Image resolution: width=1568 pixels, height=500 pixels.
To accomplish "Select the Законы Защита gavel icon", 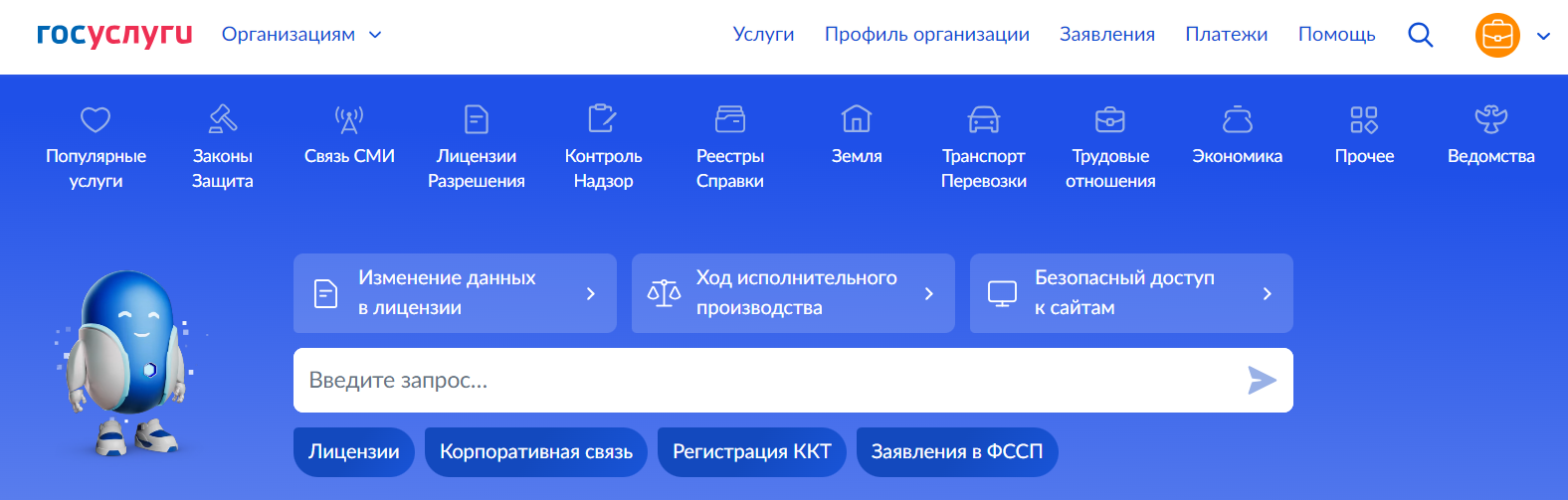I will [x=222, y=120].
